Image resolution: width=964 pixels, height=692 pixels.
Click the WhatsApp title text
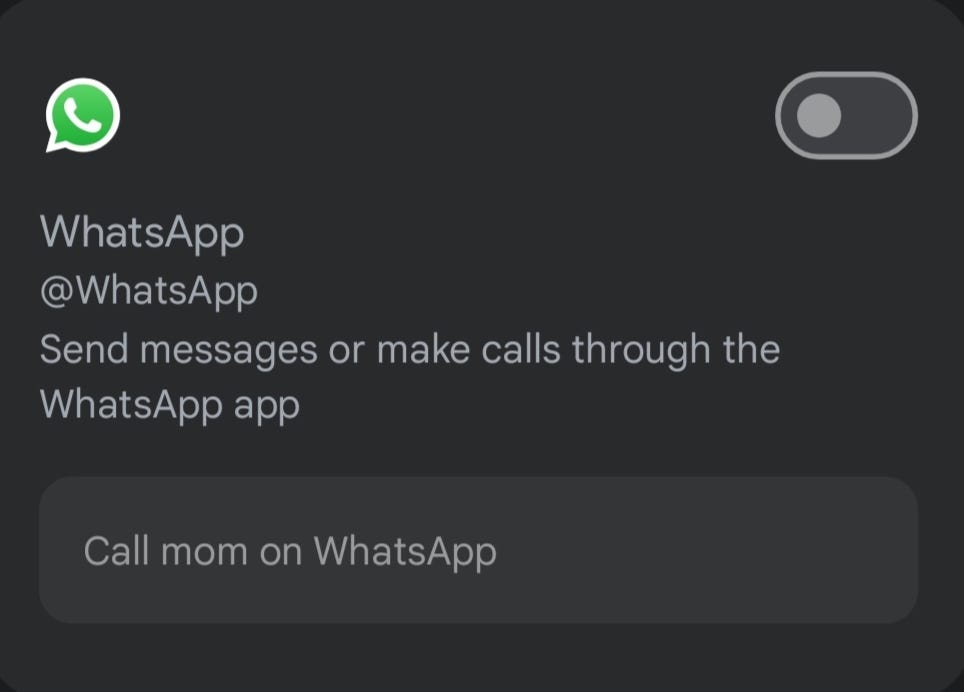coord(142,232)
